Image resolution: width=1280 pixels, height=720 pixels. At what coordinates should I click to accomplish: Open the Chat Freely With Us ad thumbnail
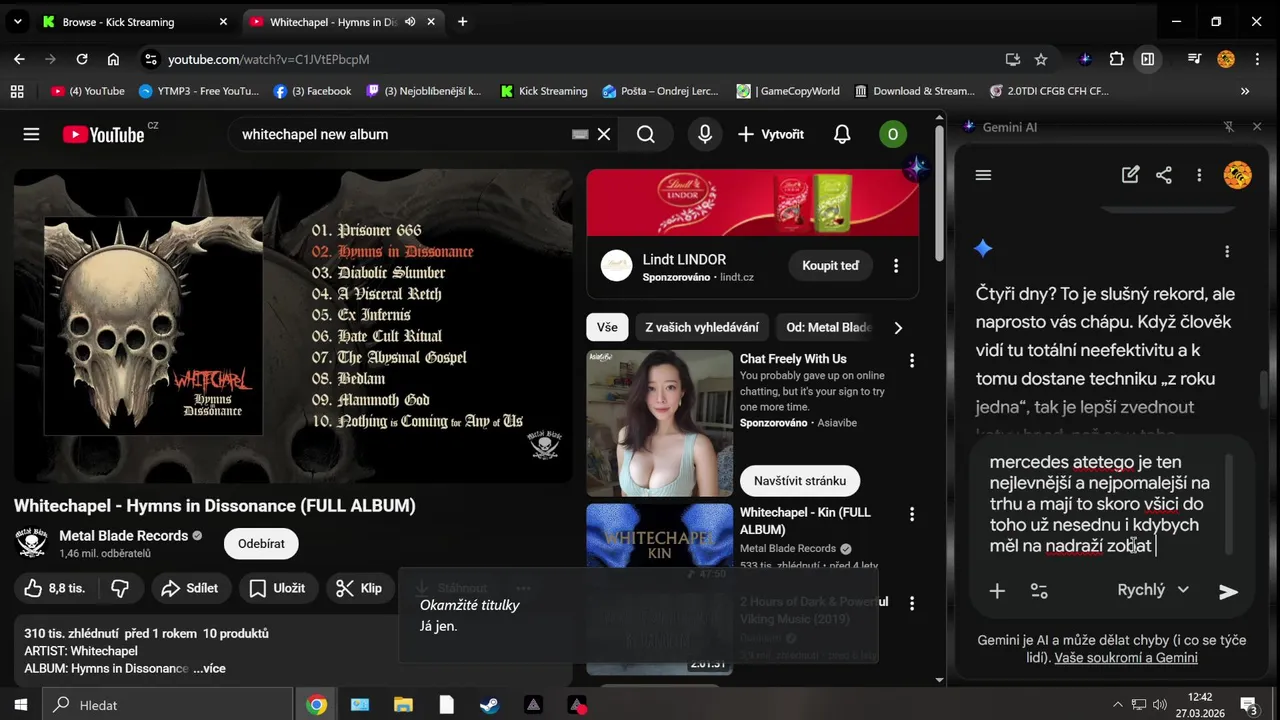tap(659, 423)
